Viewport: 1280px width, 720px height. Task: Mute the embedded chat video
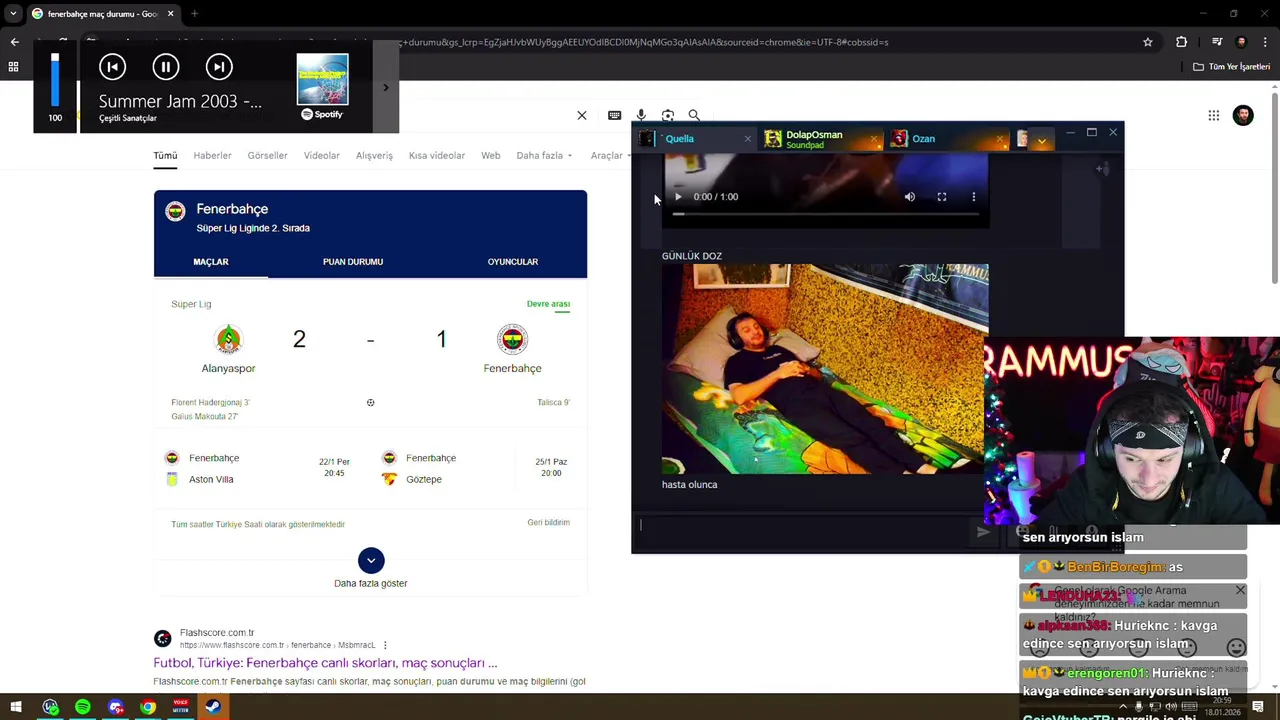click(x=910, y=197)
